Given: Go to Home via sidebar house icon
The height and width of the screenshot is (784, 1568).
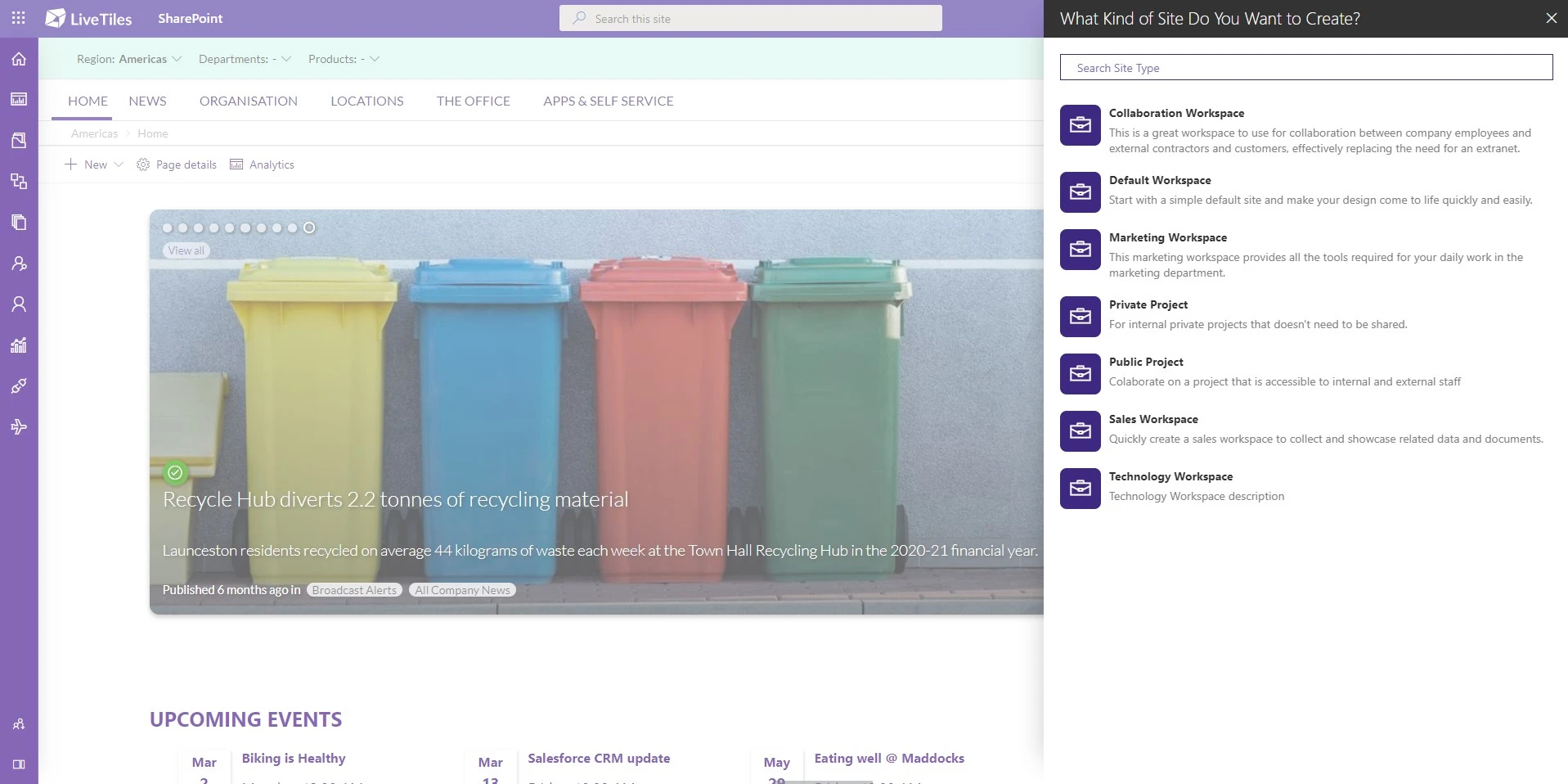Looking at the screenshot, I should pos(19,59).
